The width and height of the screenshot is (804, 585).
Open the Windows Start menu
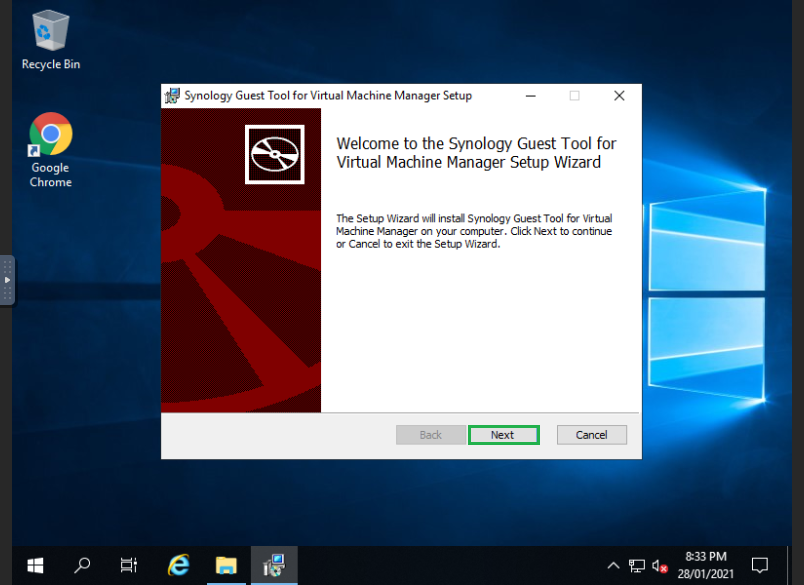pos(36,565)
